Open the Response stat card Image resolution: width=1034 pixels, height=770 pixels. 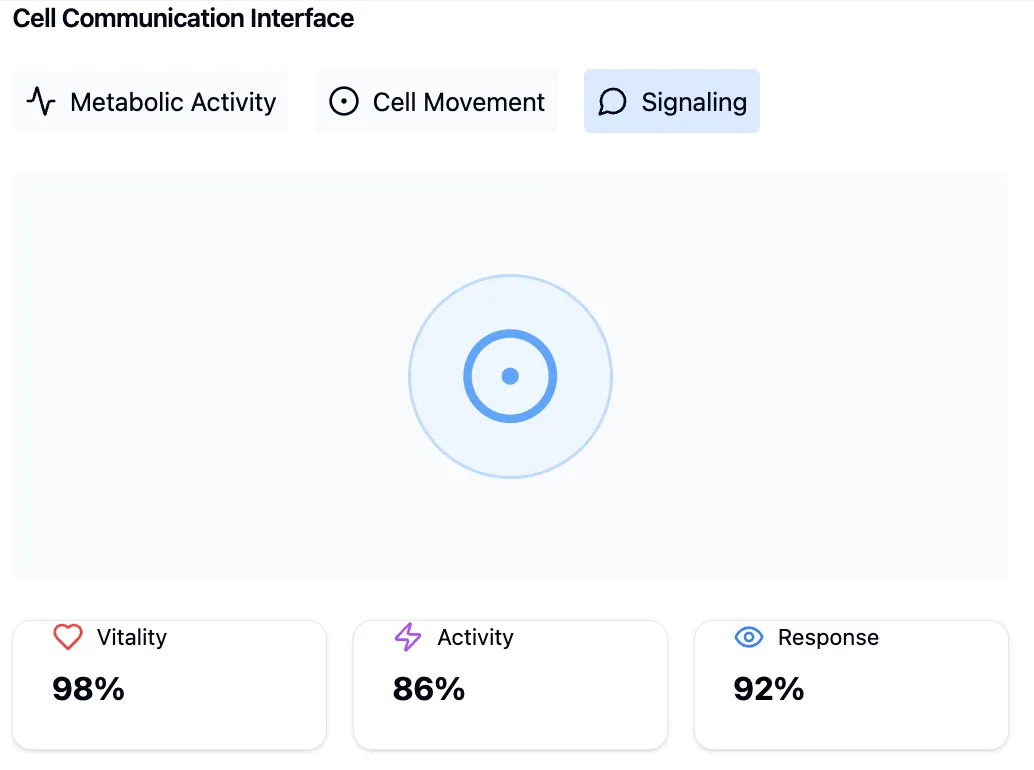[851, 685]
